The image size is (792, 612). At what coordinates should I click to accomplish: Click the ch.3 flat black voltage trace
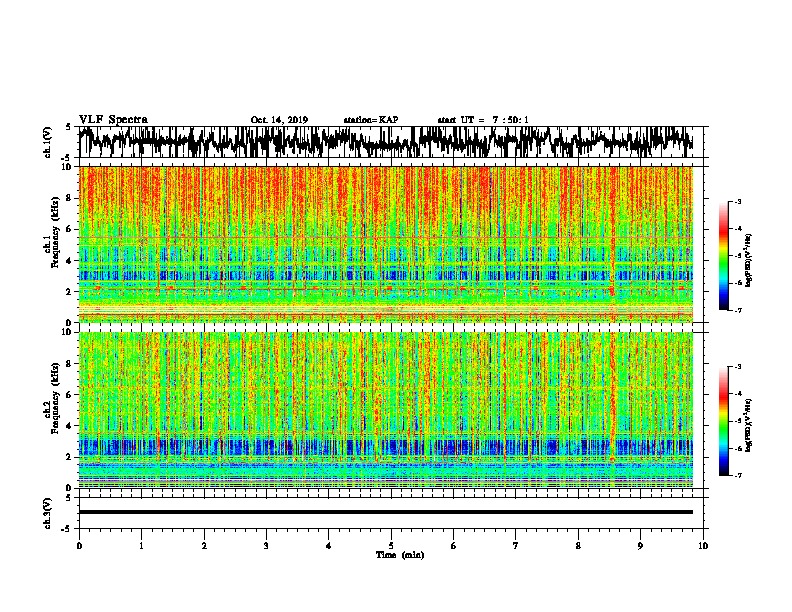pyautogui.click(x=386, y=512)
